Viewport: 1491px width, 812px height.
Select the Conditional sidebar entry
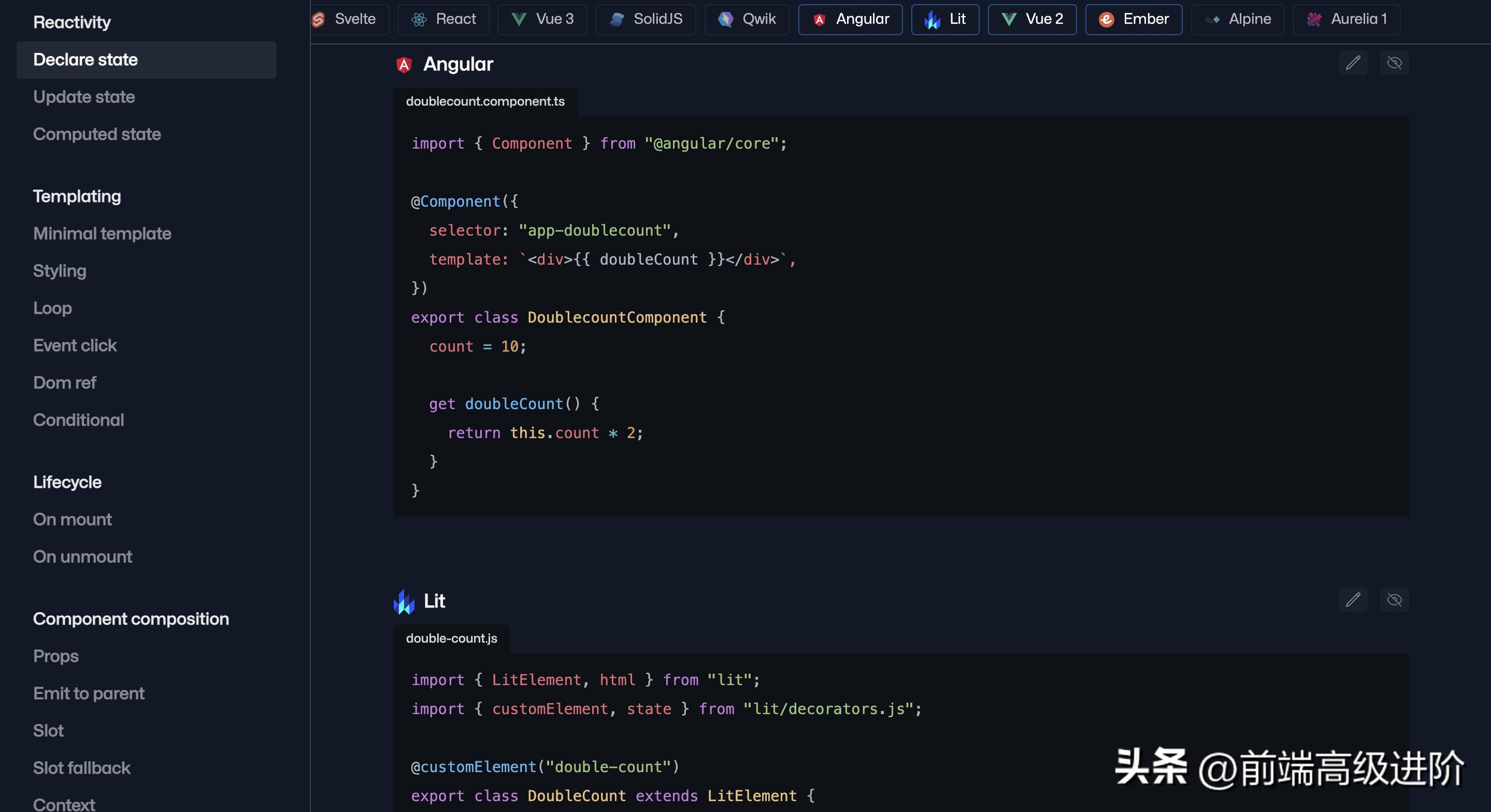(x=78, y=419)
